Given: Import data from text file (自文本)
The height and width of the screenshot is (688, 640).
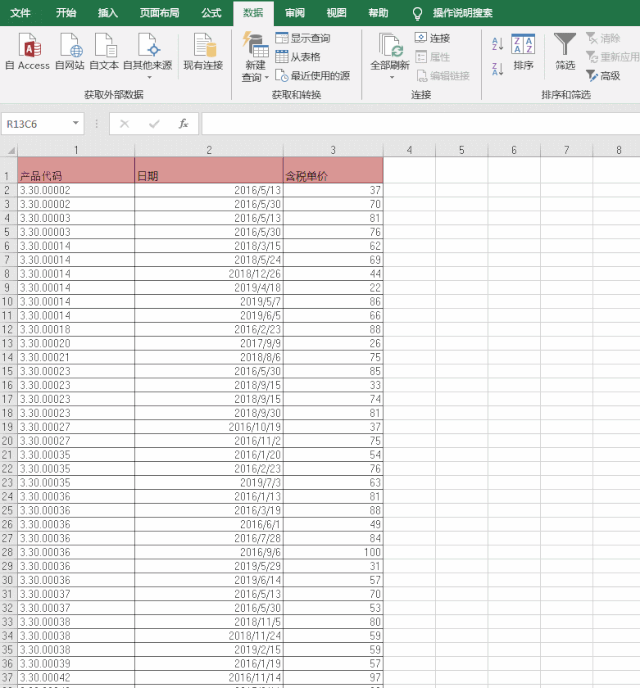Looking at the screenshot, I should [104, 52].
